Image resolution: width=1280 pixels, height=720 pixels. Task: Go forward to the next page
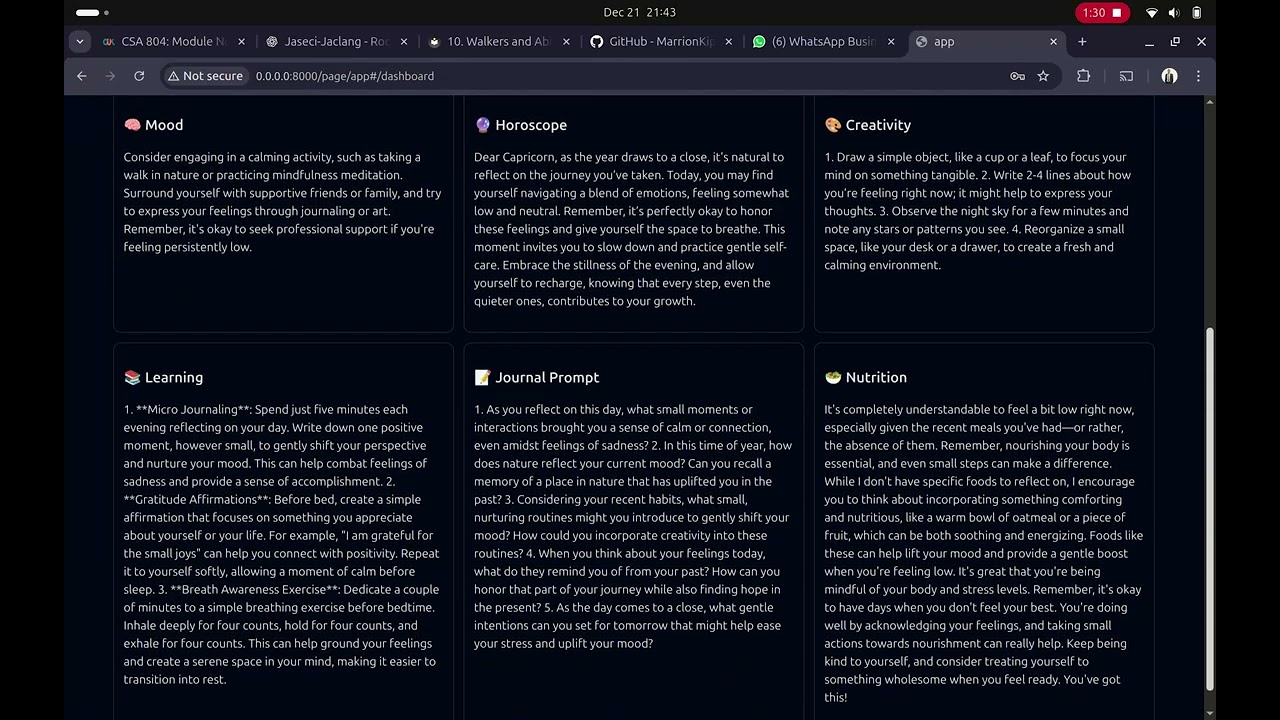pyautogui.click(x=110, y=76)
